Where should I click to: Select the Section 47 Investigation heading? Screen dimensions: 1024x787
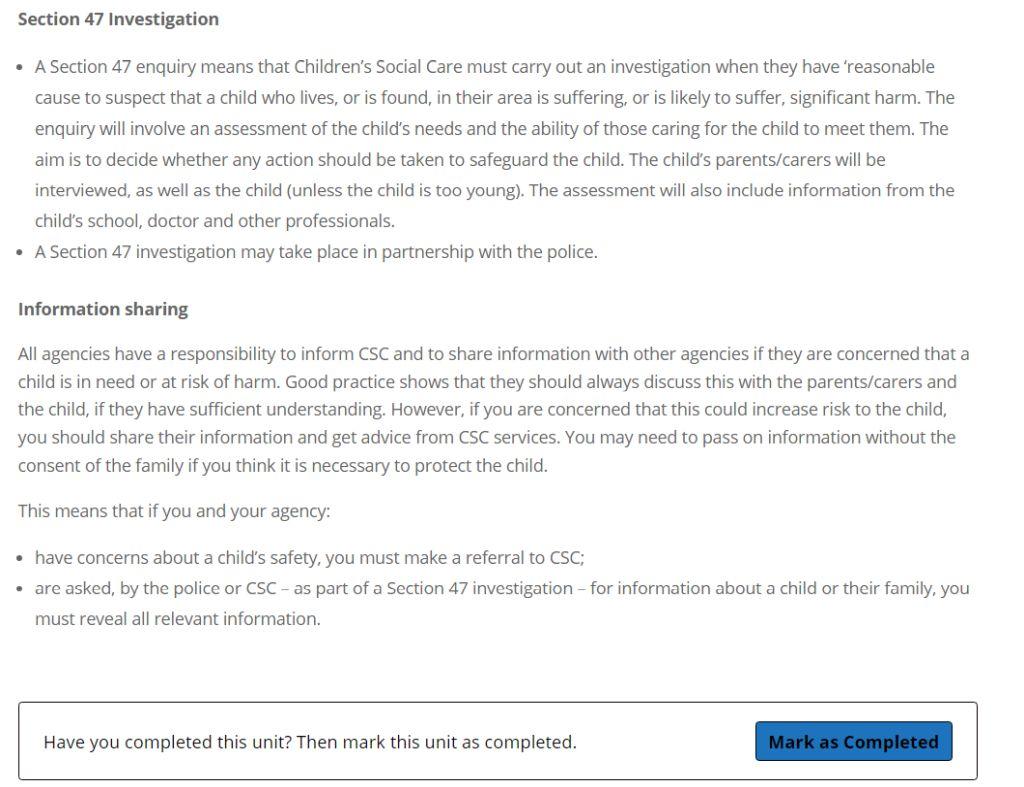tap(117, 18)
